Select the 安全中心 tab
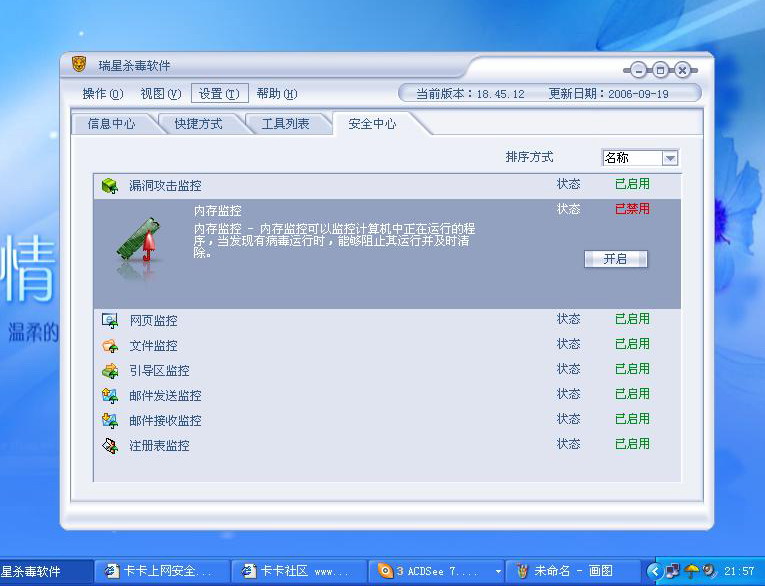 (x=372, y=124)
